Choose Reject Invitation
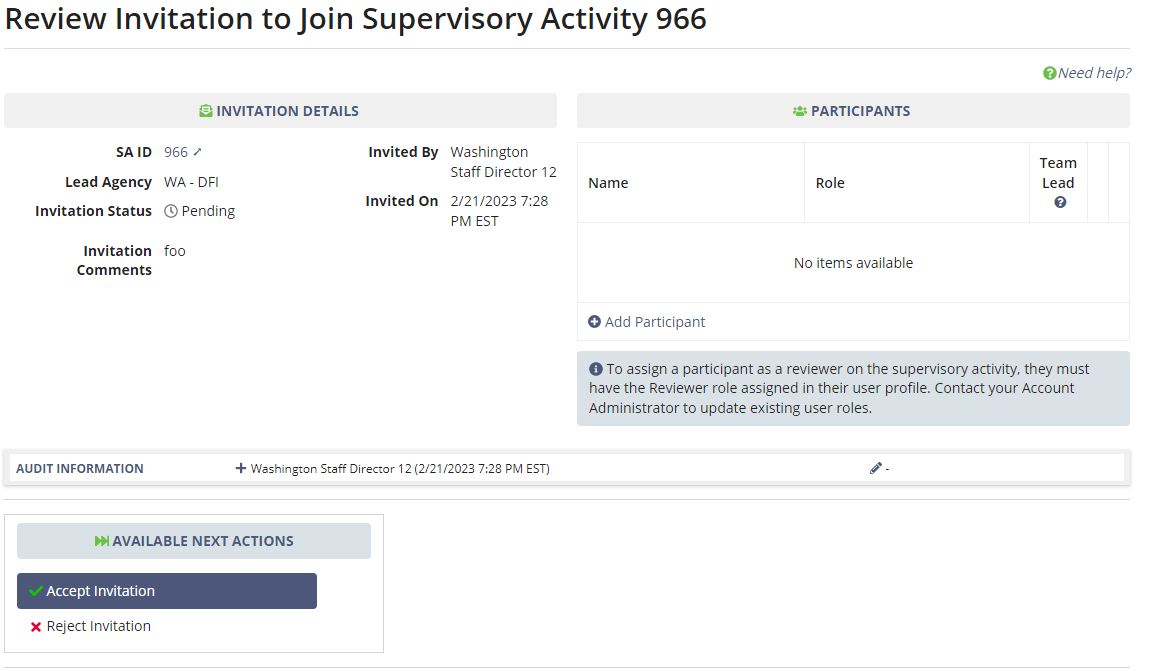 98,626
